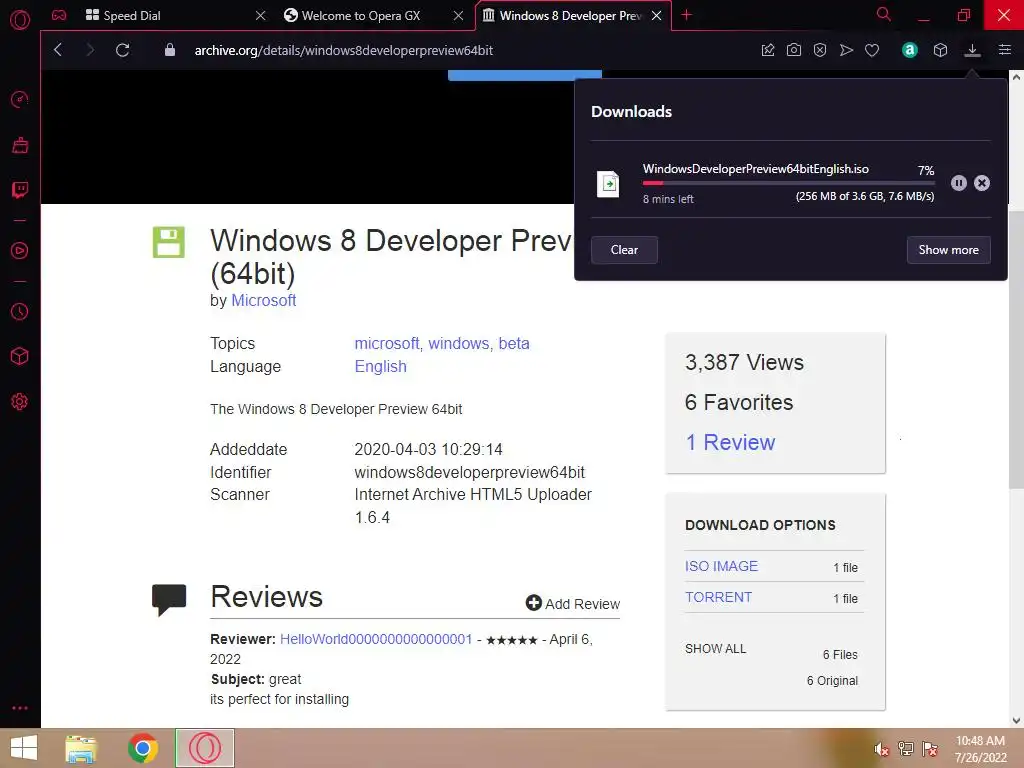Open a new tab with plus

(686, 15)
